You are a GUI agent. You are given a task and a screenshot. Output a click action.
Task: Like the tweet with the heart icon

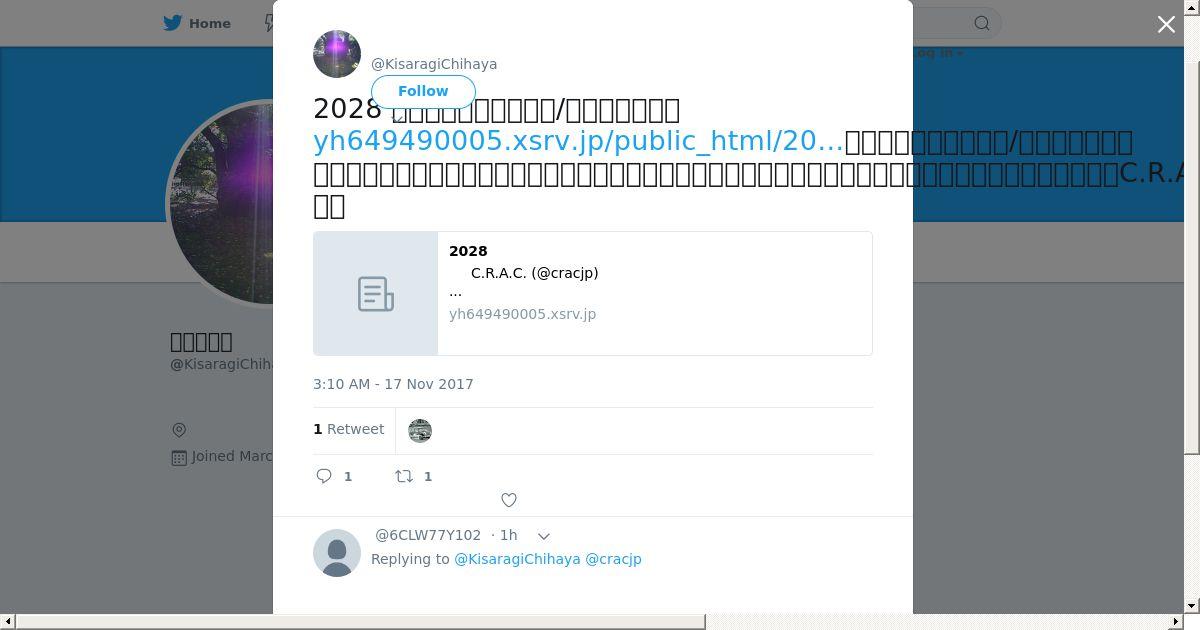pyautogui.click(x=509, y=500)
